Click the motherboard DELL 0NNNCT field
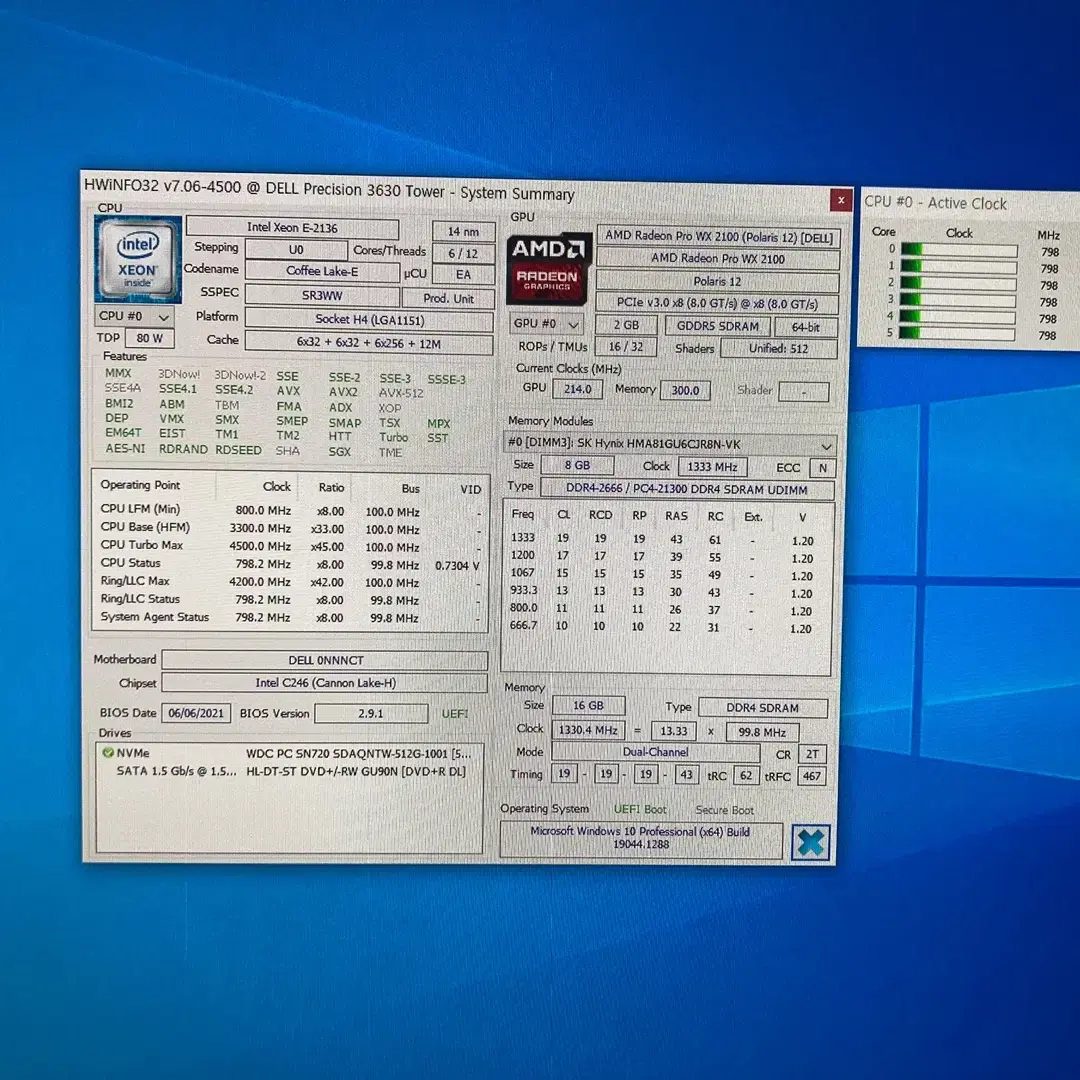Viewport: 1080px width, 1080px height. pos(325,660)
